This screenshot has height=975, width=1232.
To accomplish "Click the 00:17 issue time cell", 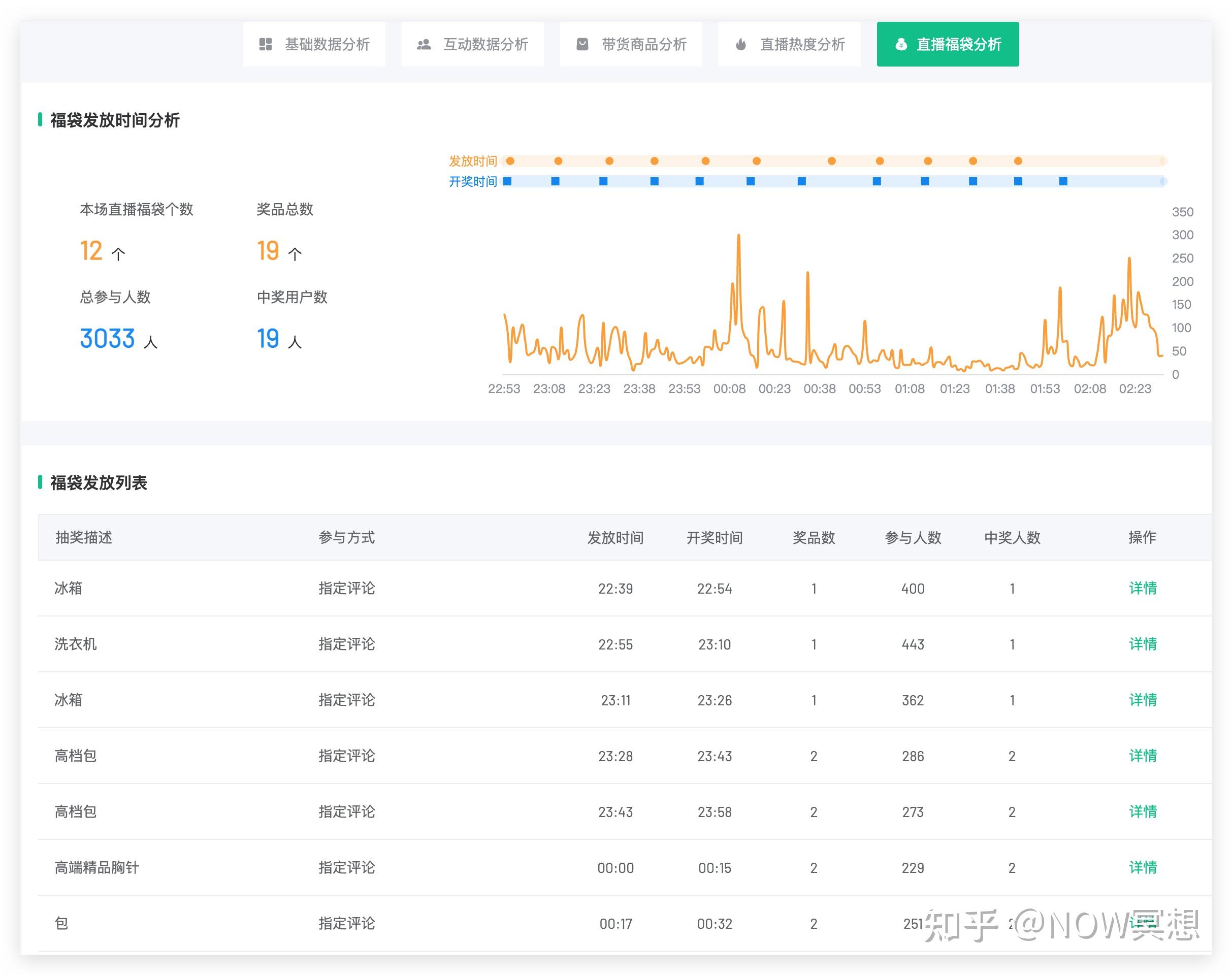I will coord(615,925).
